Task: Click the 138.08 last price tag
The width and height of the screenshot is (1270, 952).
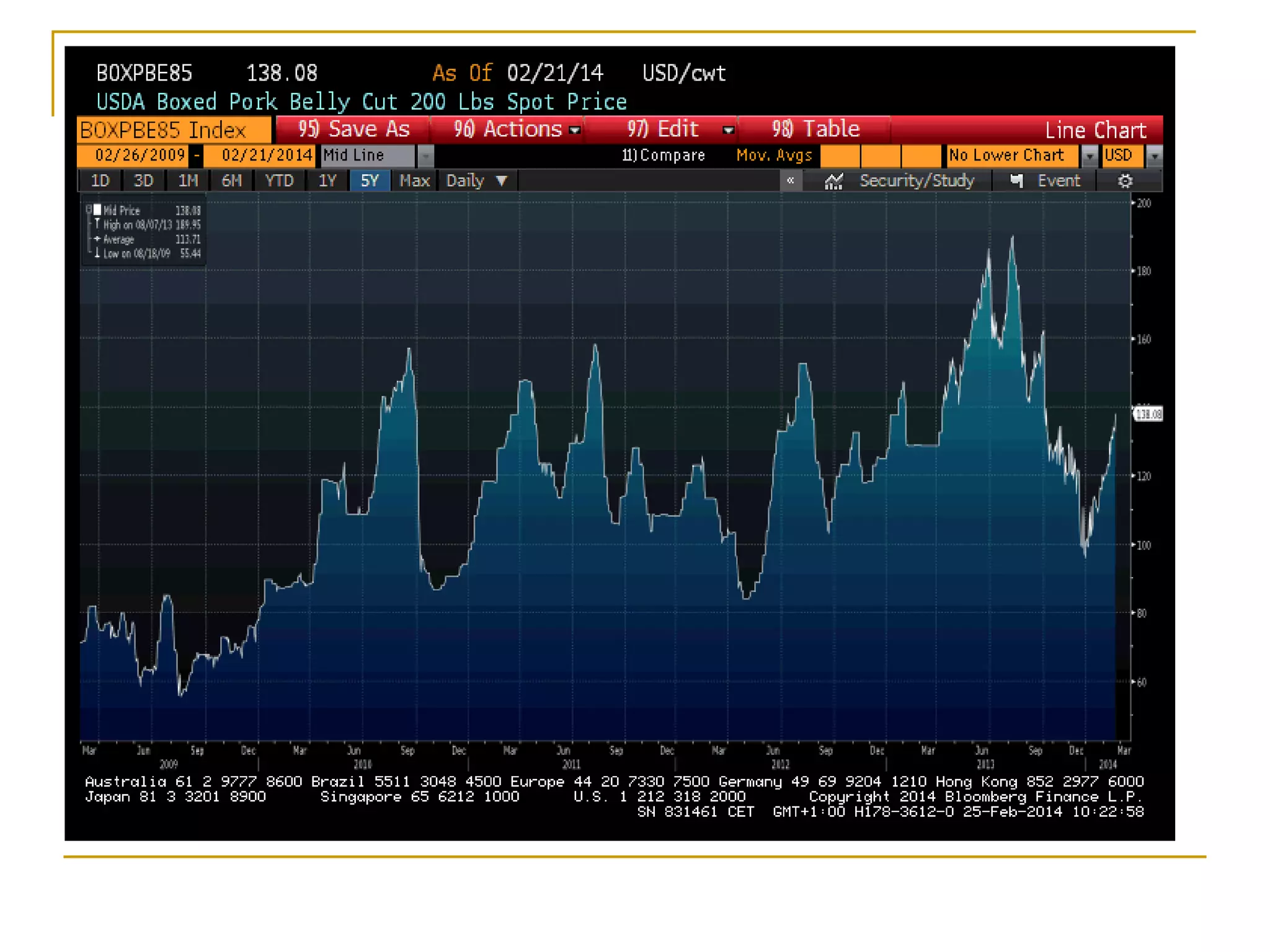Action: tap(1148, 414)
